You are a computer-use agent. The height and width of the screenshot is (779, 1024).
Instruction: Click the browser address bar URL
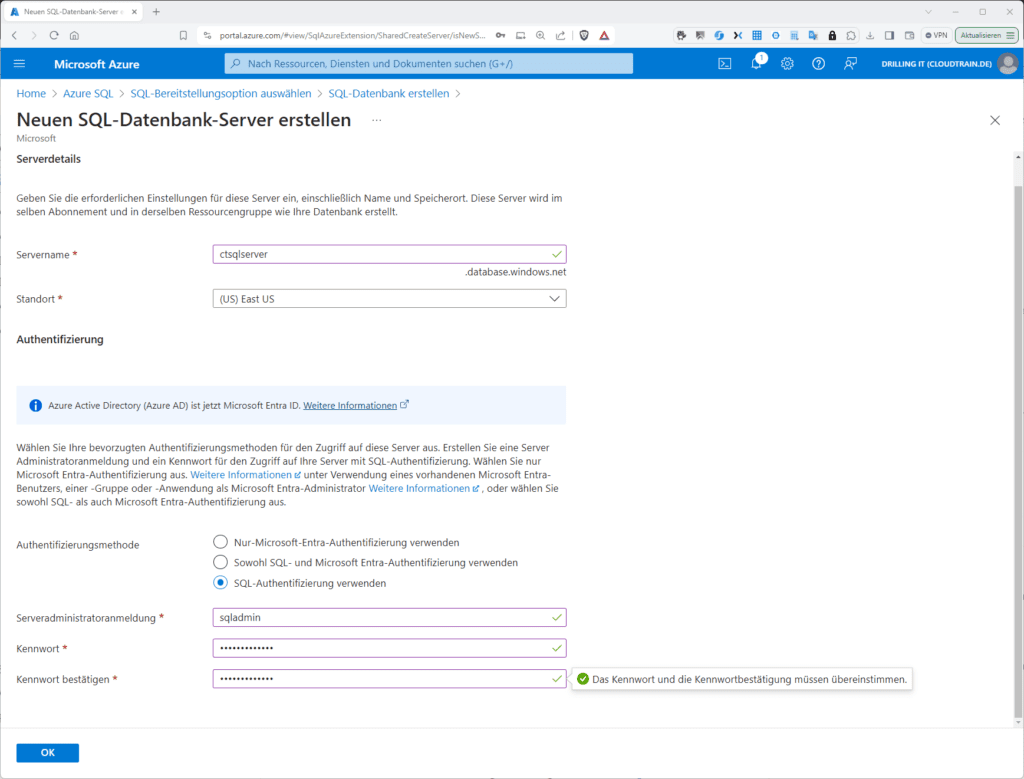click(x=352, y=35)
